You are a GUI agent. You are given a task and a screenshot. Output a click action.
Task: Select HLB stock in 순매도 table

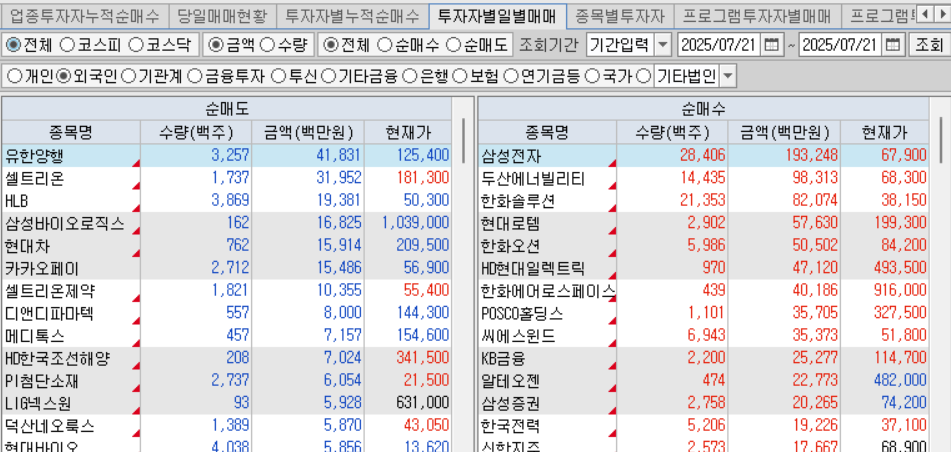(x=226, y=200)
